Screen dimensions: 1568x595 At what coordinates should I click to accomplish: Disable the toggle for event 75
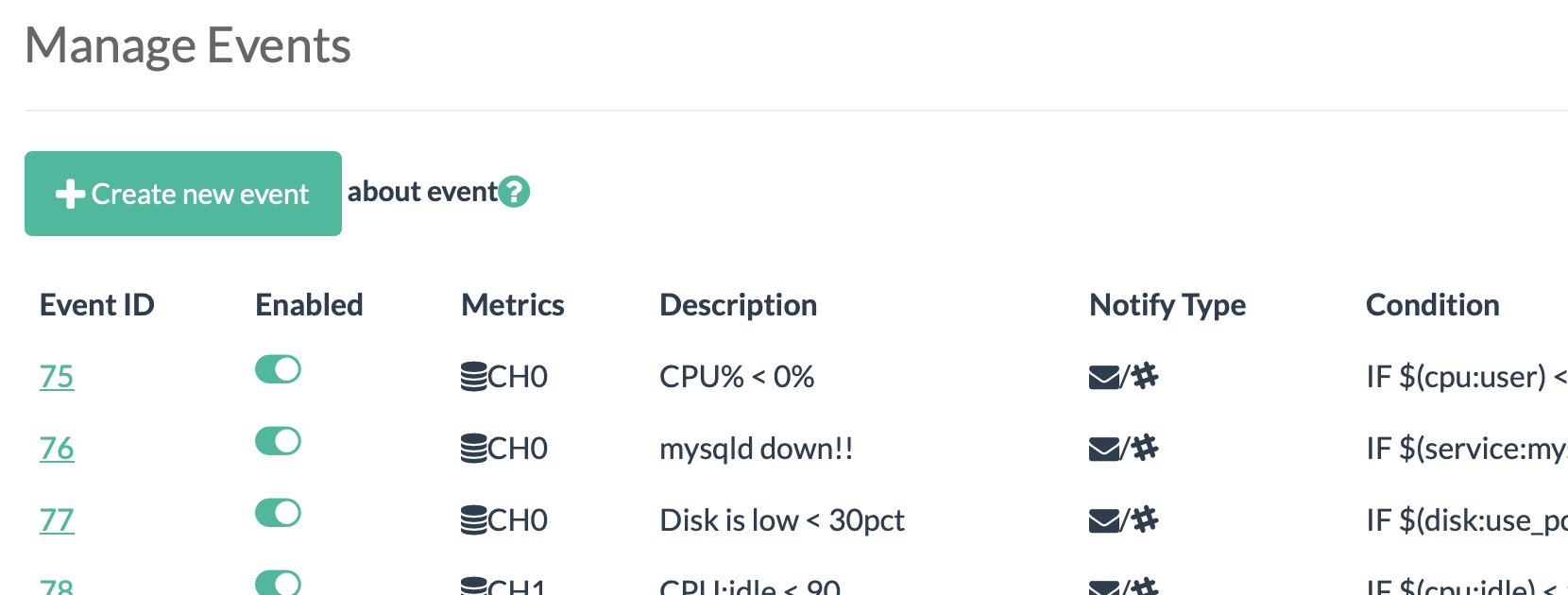277,370
